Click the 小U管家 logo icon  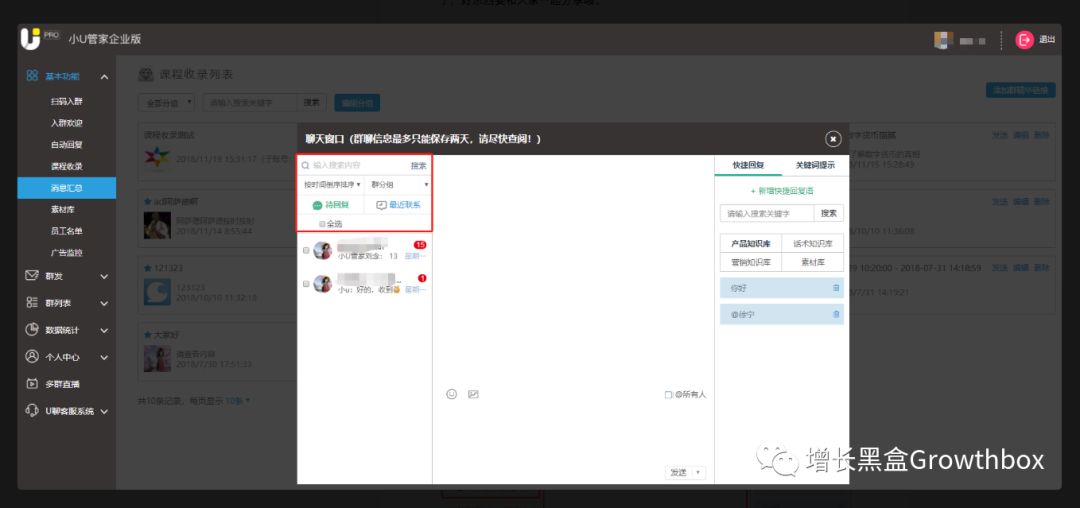point(31,39)
